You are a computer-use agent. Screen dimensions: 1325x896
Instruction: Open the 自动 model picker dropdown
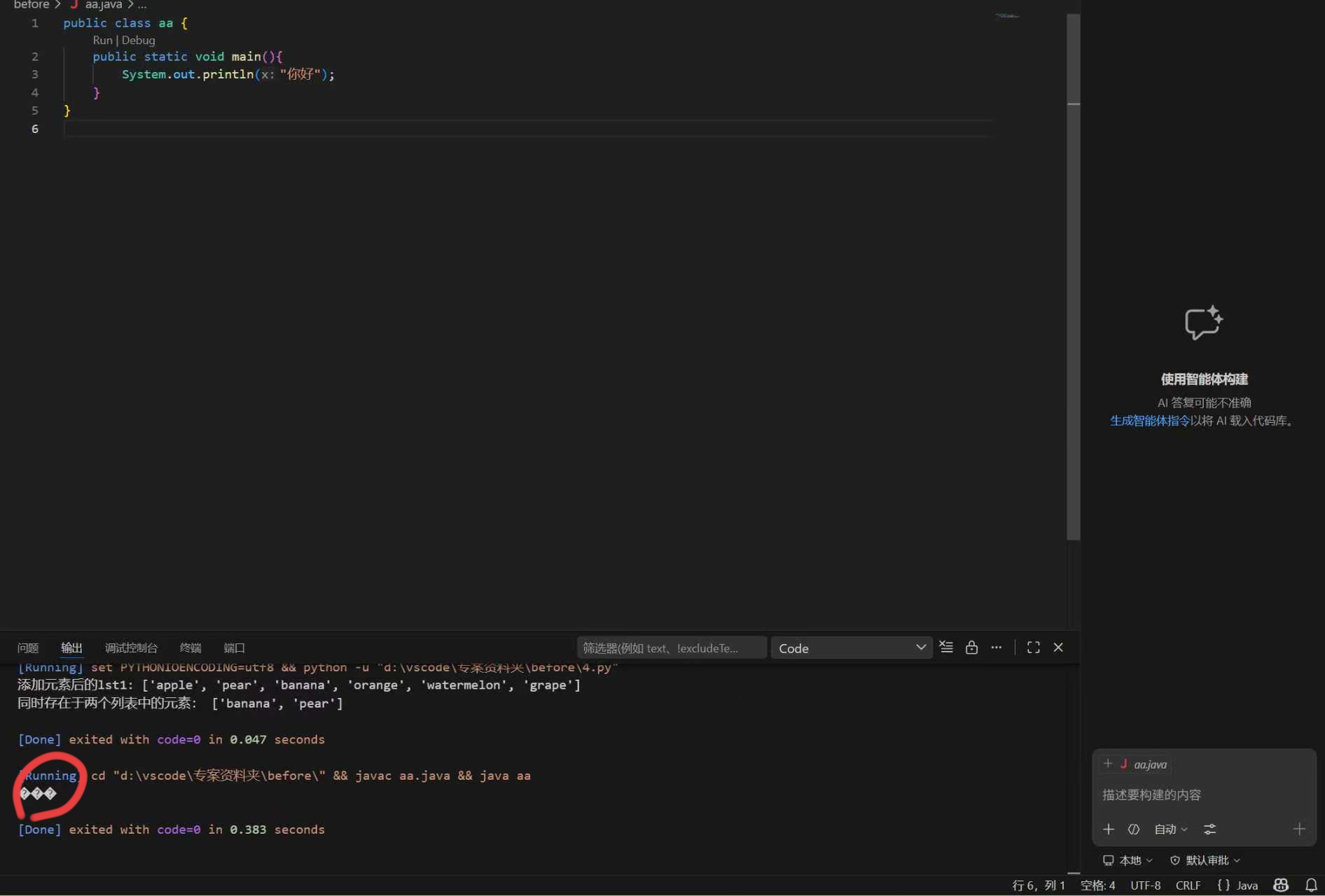point(1171,829)
